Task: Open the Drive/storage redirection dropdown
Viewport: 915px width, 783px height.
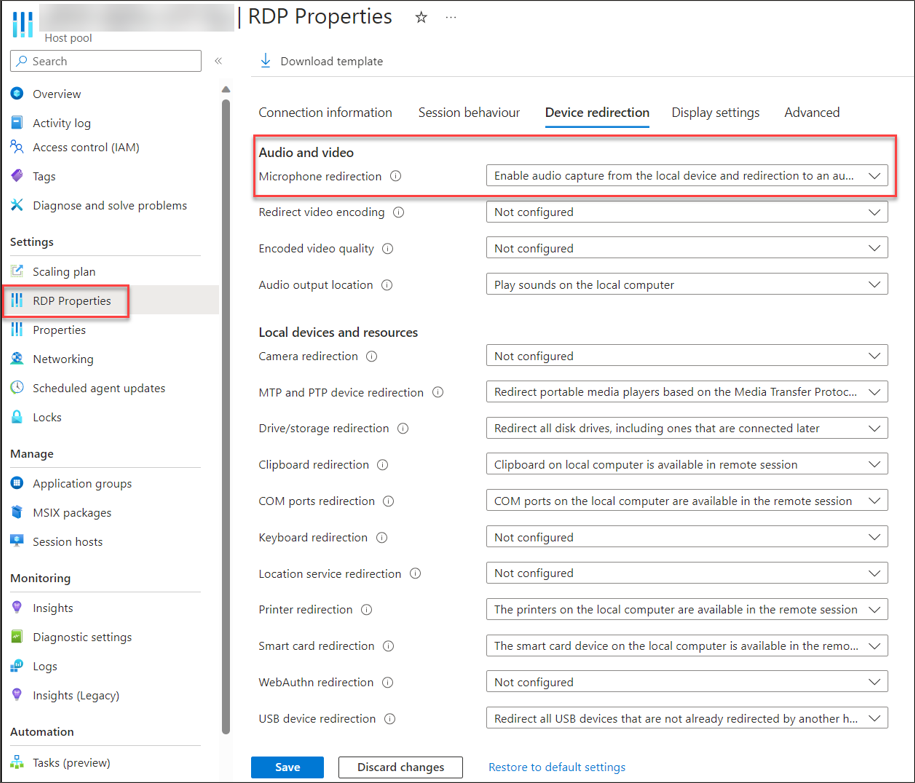Action: coord(687,428)
